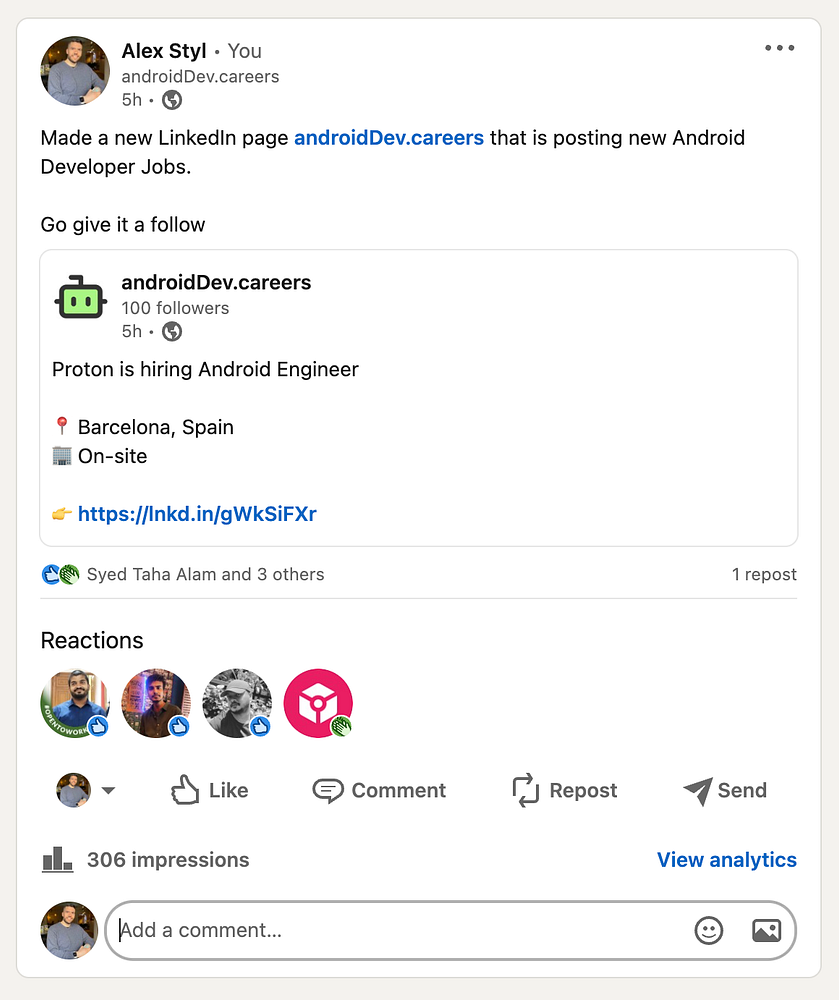Click View analytics

tap(726, 860)
